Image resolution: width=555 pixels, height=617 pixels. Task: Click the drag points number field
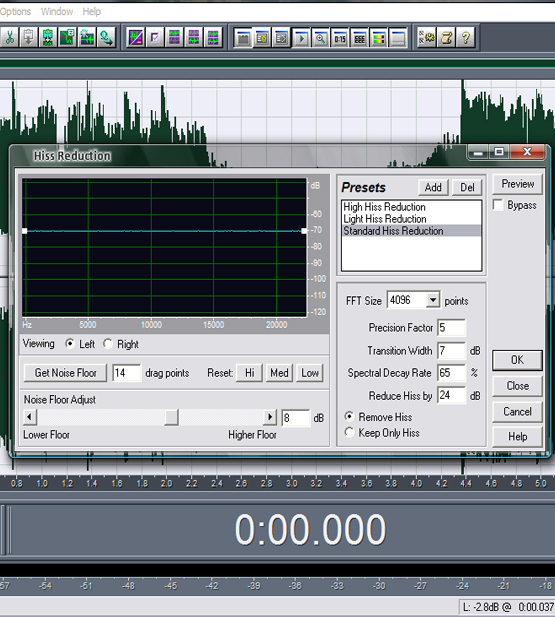[x=126, y=373]
